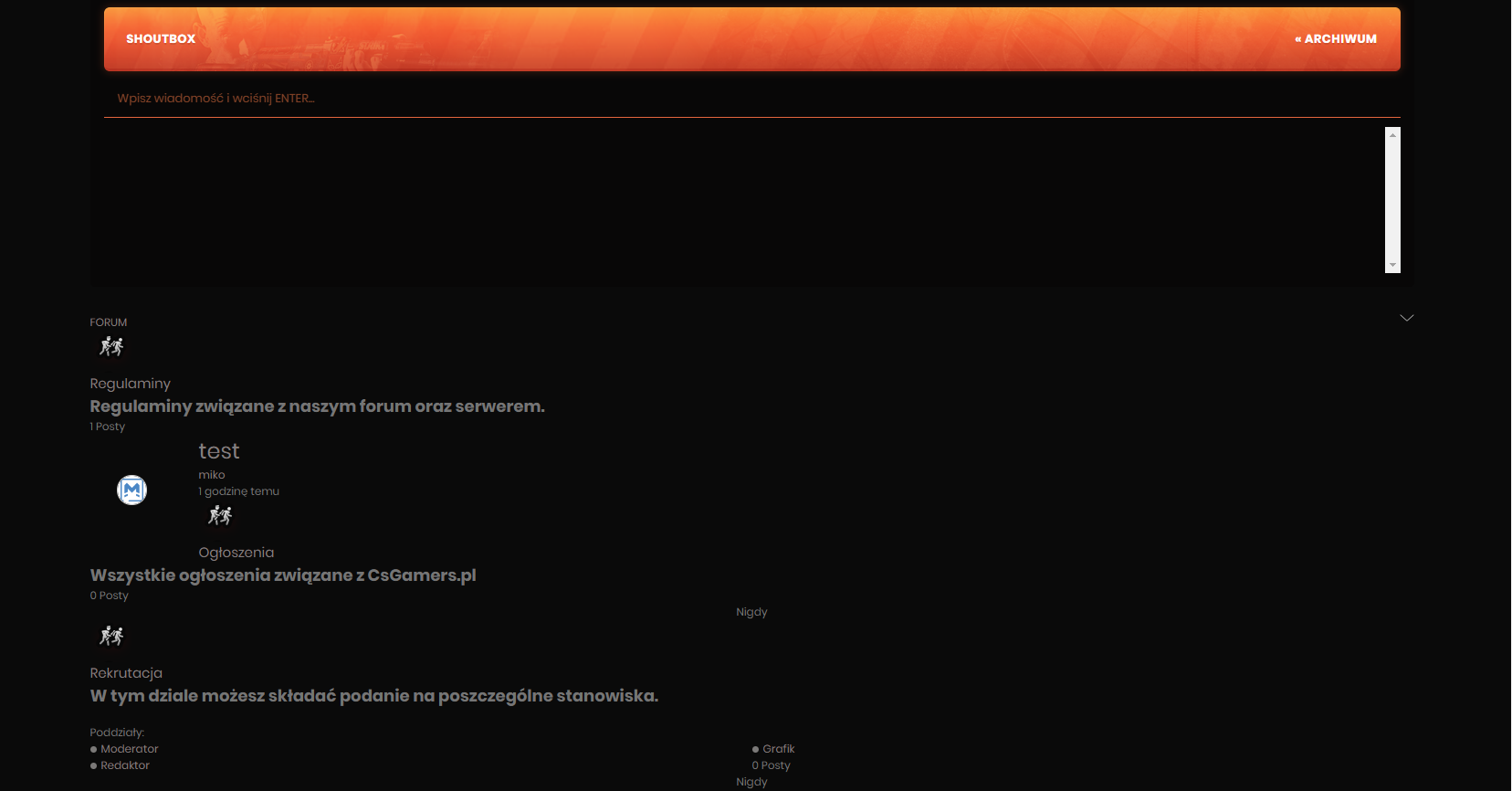This screenshot has width=1512, height=791.
Task: Open the shoutbox Archiwum link
Action: tap(1336, 39)
